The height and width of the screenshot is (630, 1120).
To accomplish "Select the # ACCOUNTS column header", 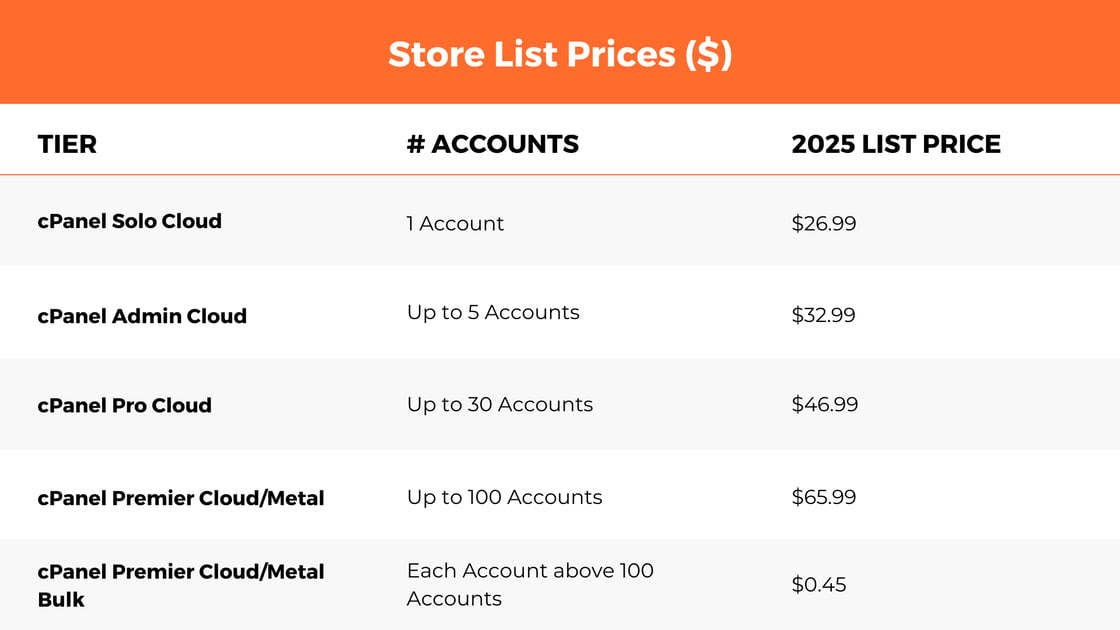I will (x=493, y=144).
